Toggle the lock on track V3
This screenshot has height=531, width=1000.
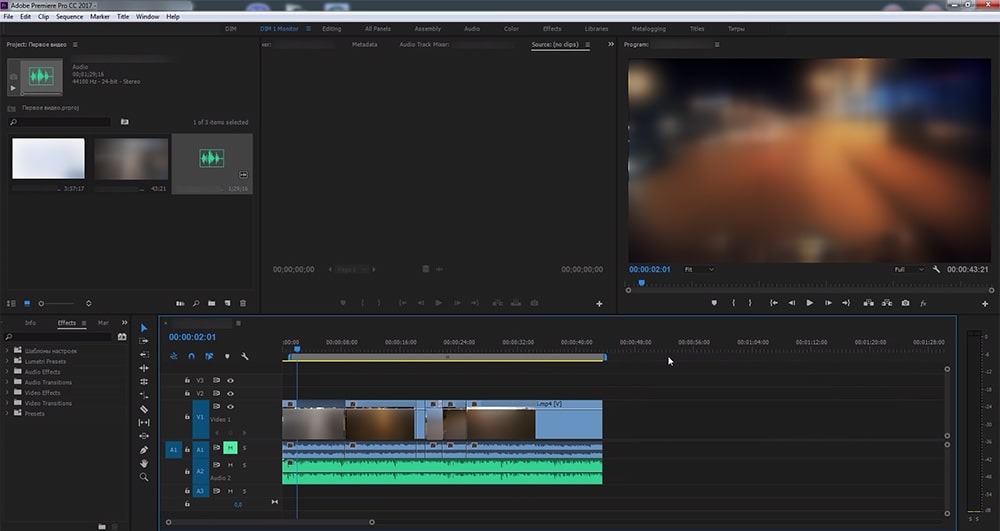(x=187, y=380)
